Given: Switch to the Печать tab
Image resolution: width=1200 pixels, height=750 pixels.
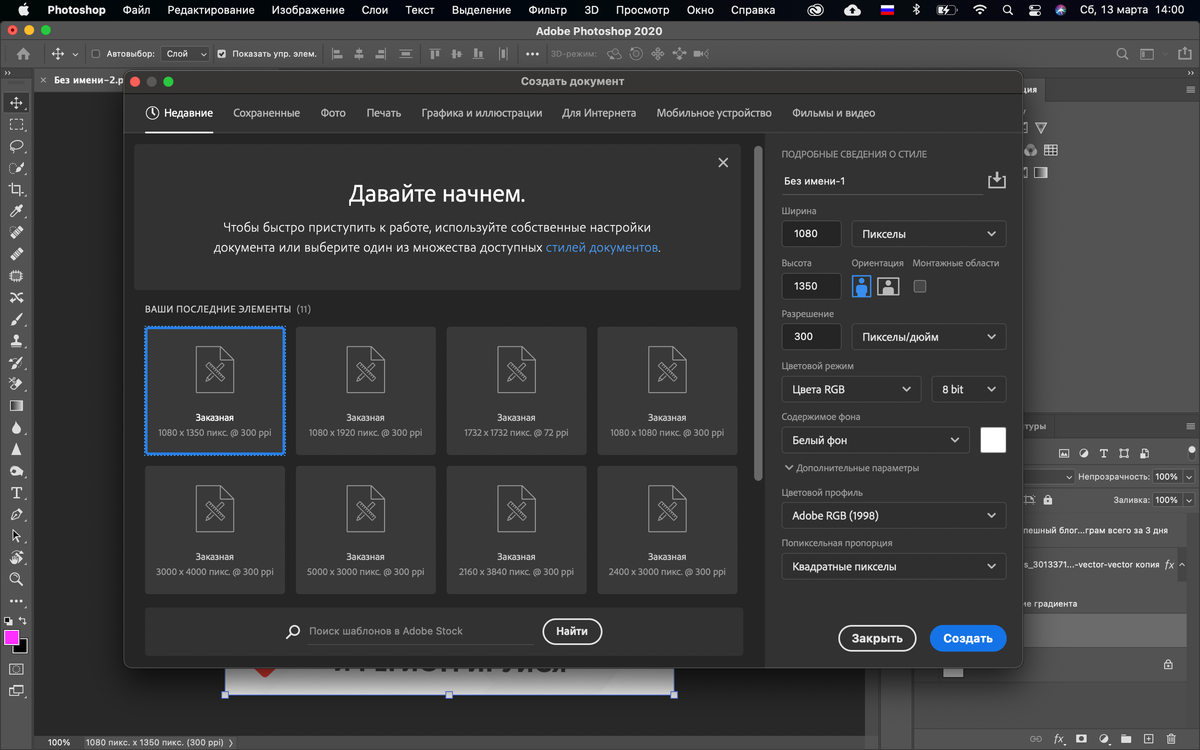Looking at the screenshot, I should 384,113.
